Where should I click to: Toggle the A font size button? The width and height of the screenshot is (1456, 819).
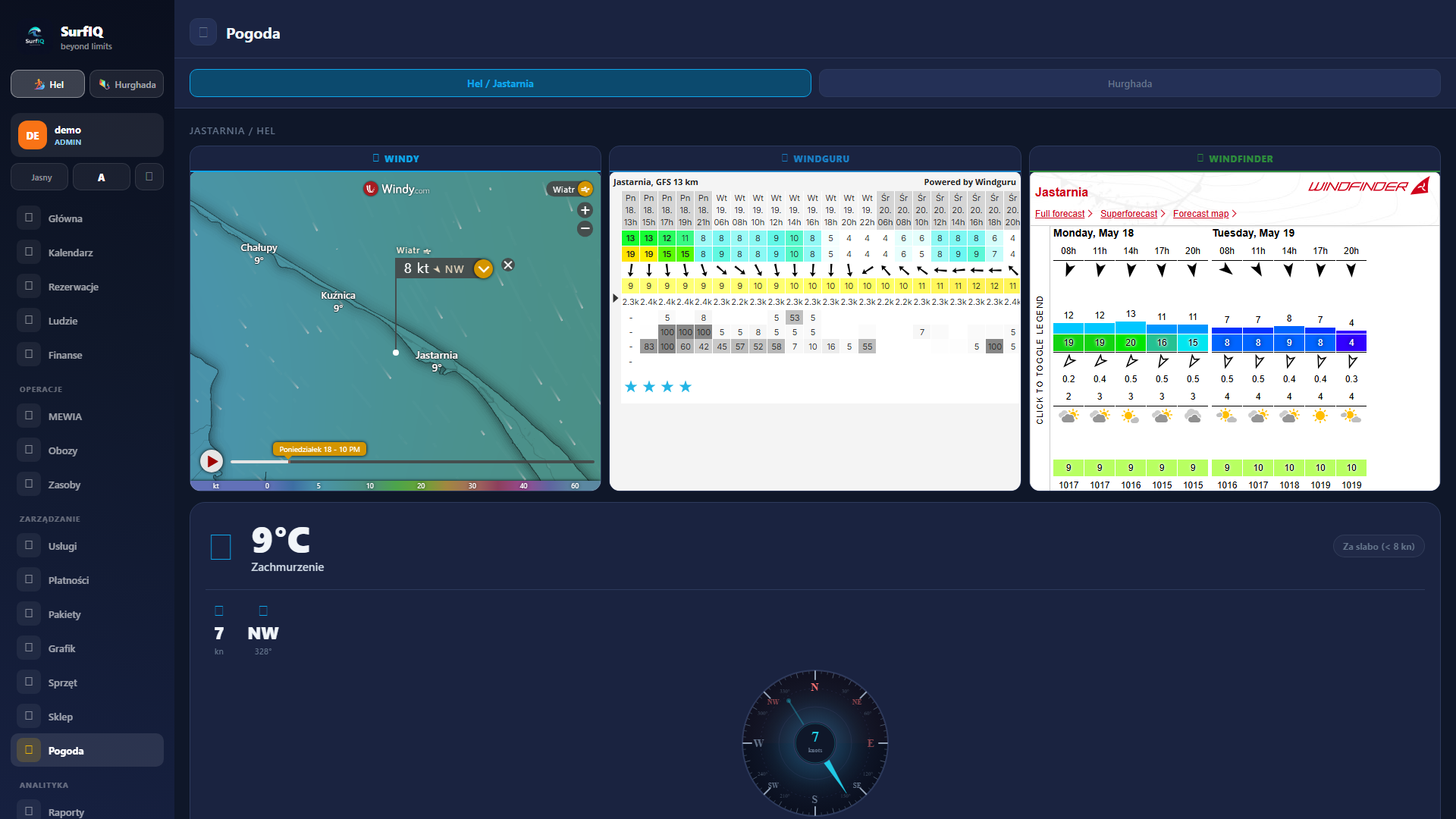(x=102, y=177)
